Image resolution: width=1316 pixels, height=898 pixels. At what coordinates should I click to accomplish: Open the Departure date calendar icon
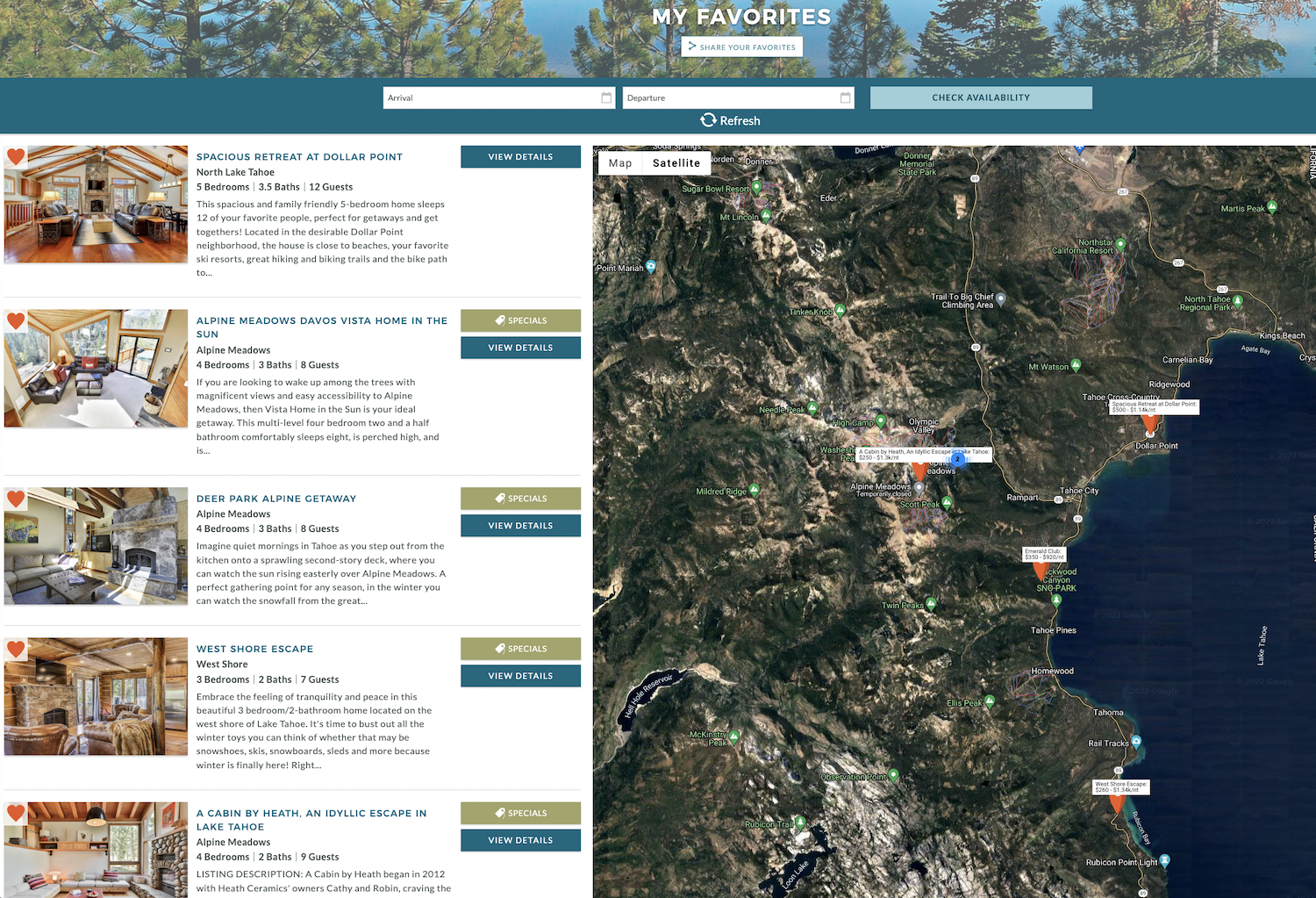(x=845, y=97)
